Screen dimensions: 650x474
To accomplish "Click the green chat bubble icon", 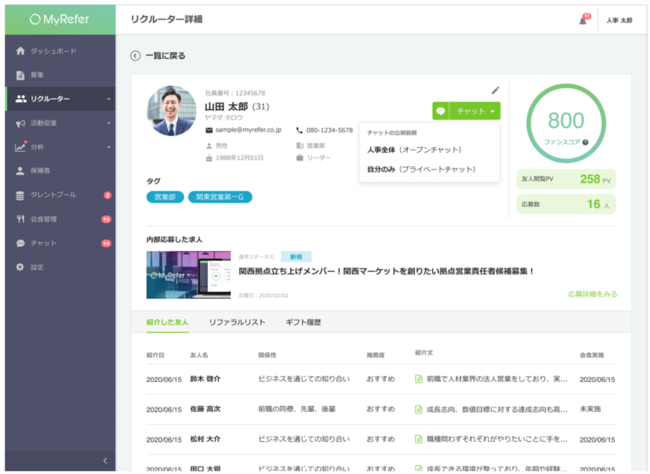I will tap(441, 111).
